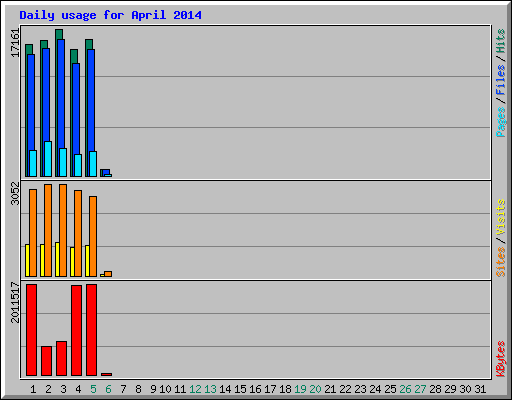
Task: Select the day 2 cyan pages bar
Action: pos(48,159)
